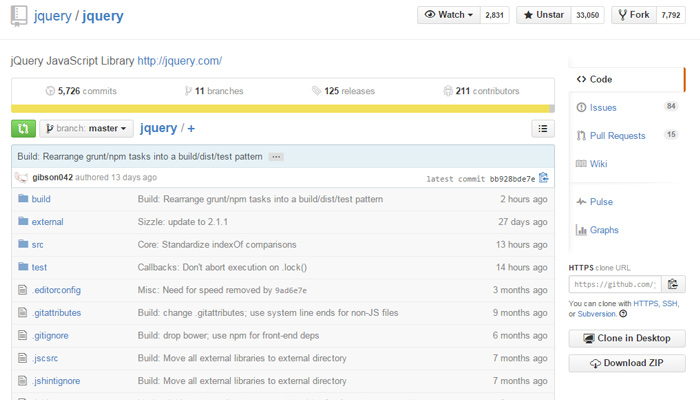The width and height of the screenshot is (700, 400).
Task: Click the external folder icon
Action: tap(23, 221)
